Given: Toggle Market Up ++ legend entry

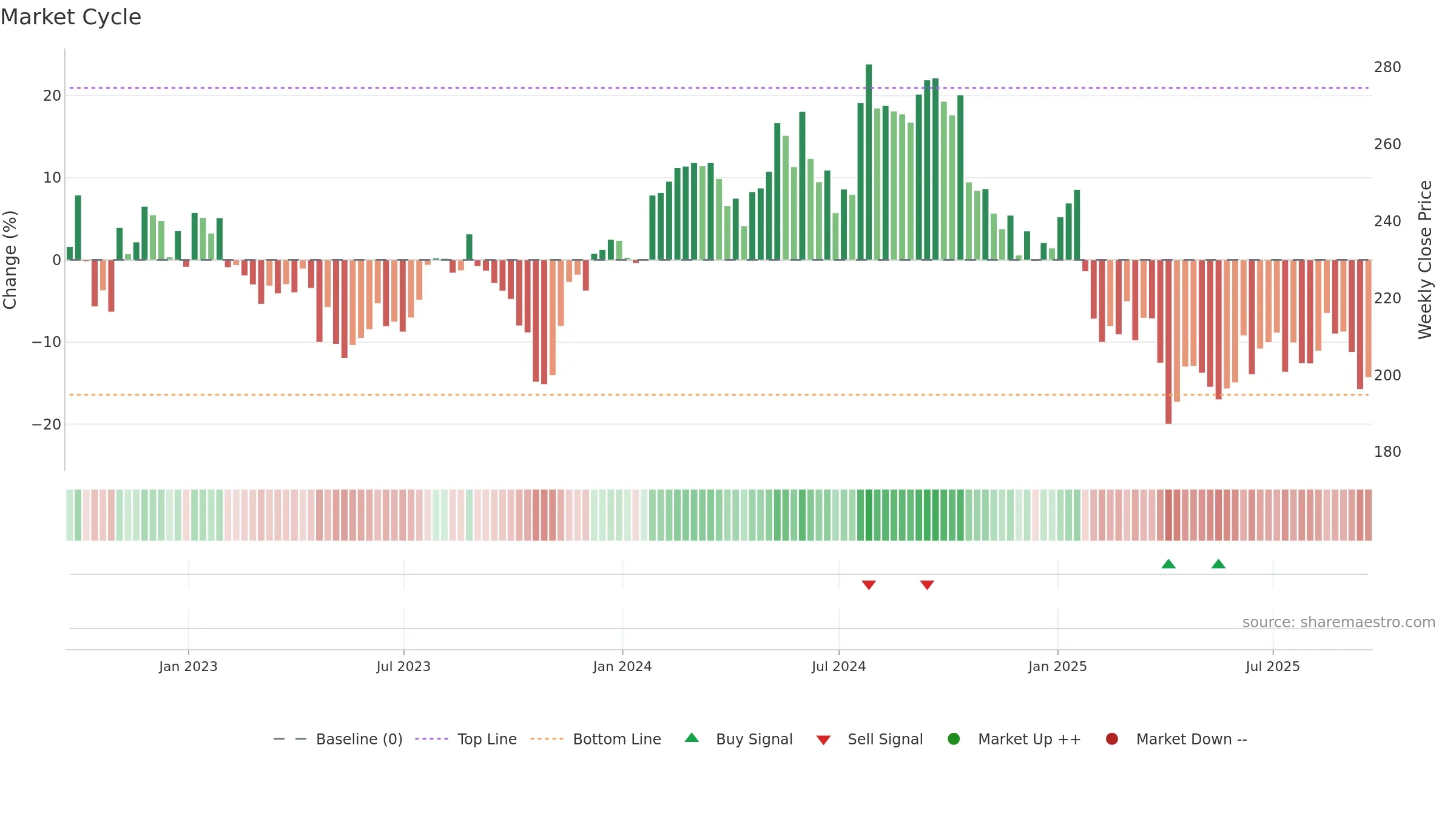Looking at the screenshot, I should 1014,739.
